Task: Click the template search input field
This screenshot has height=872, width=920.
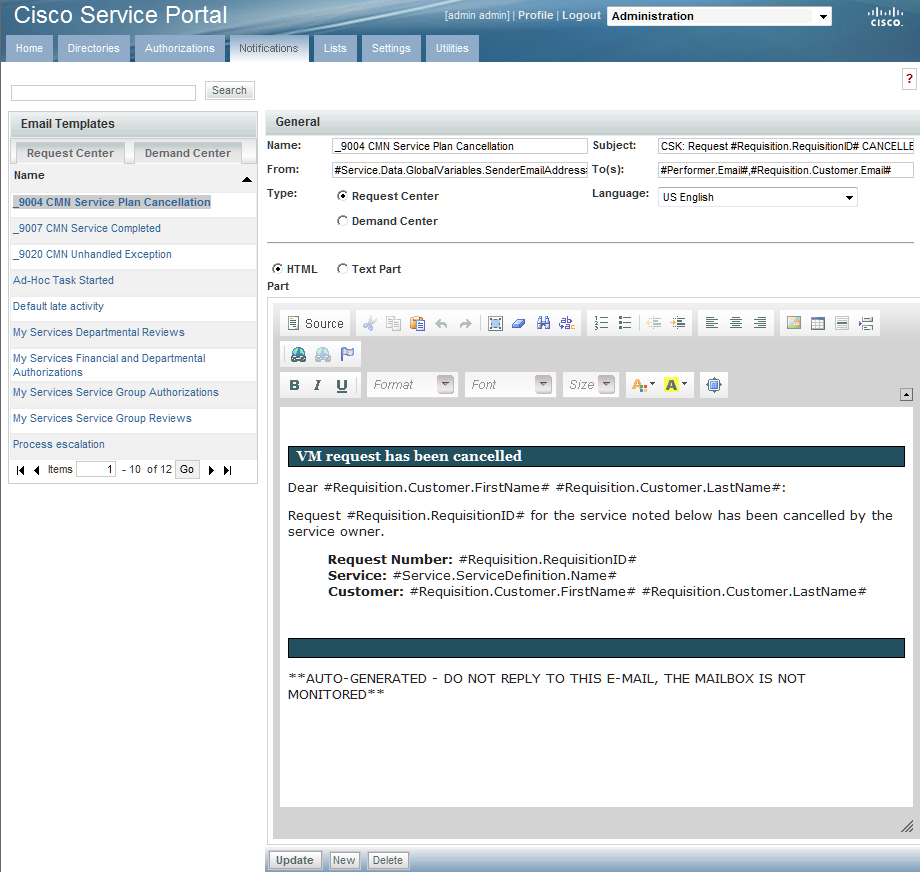Action: 103,93
